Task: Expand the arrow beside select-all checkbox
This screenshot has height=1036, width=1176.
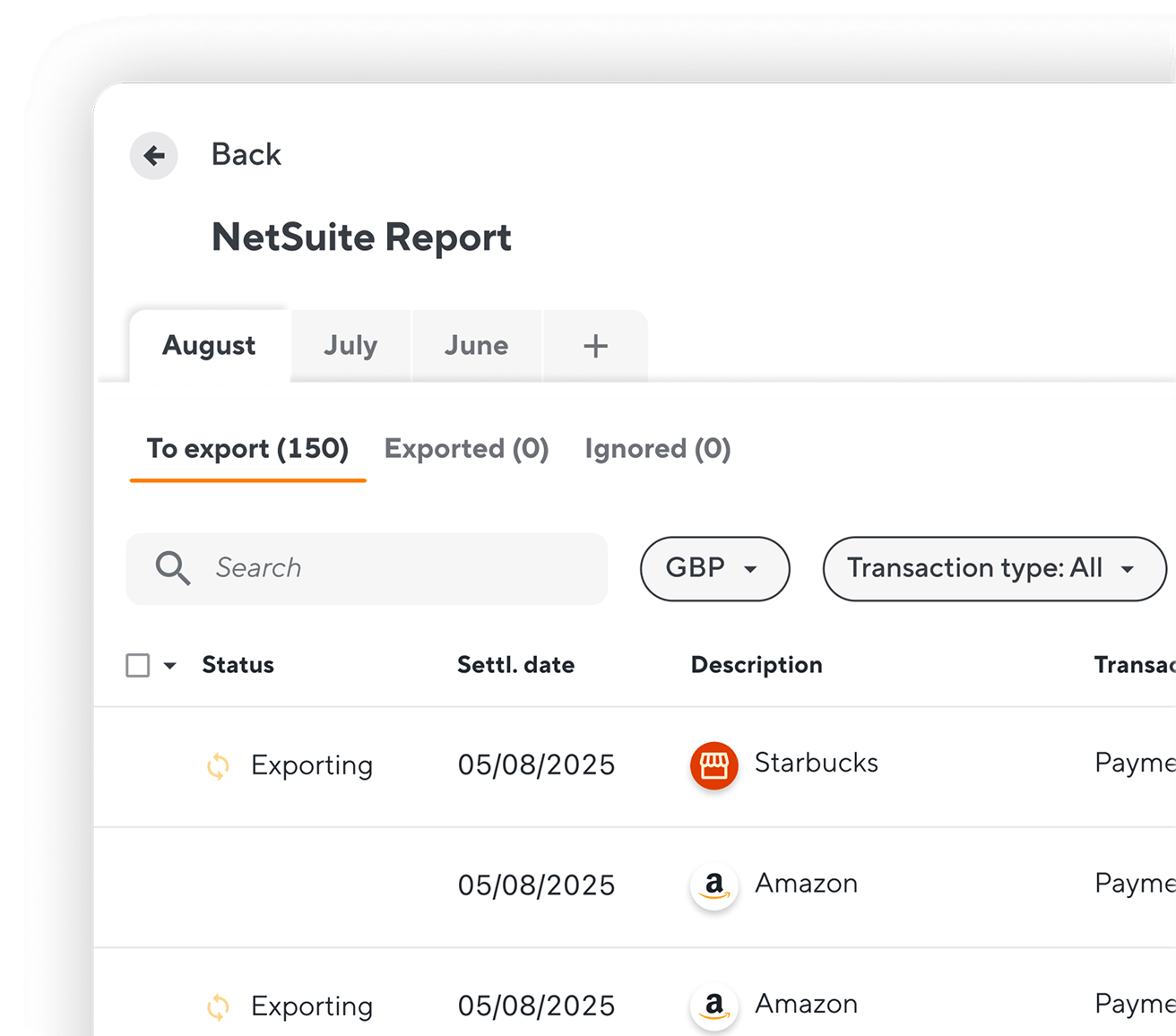Action: (169, 666)
